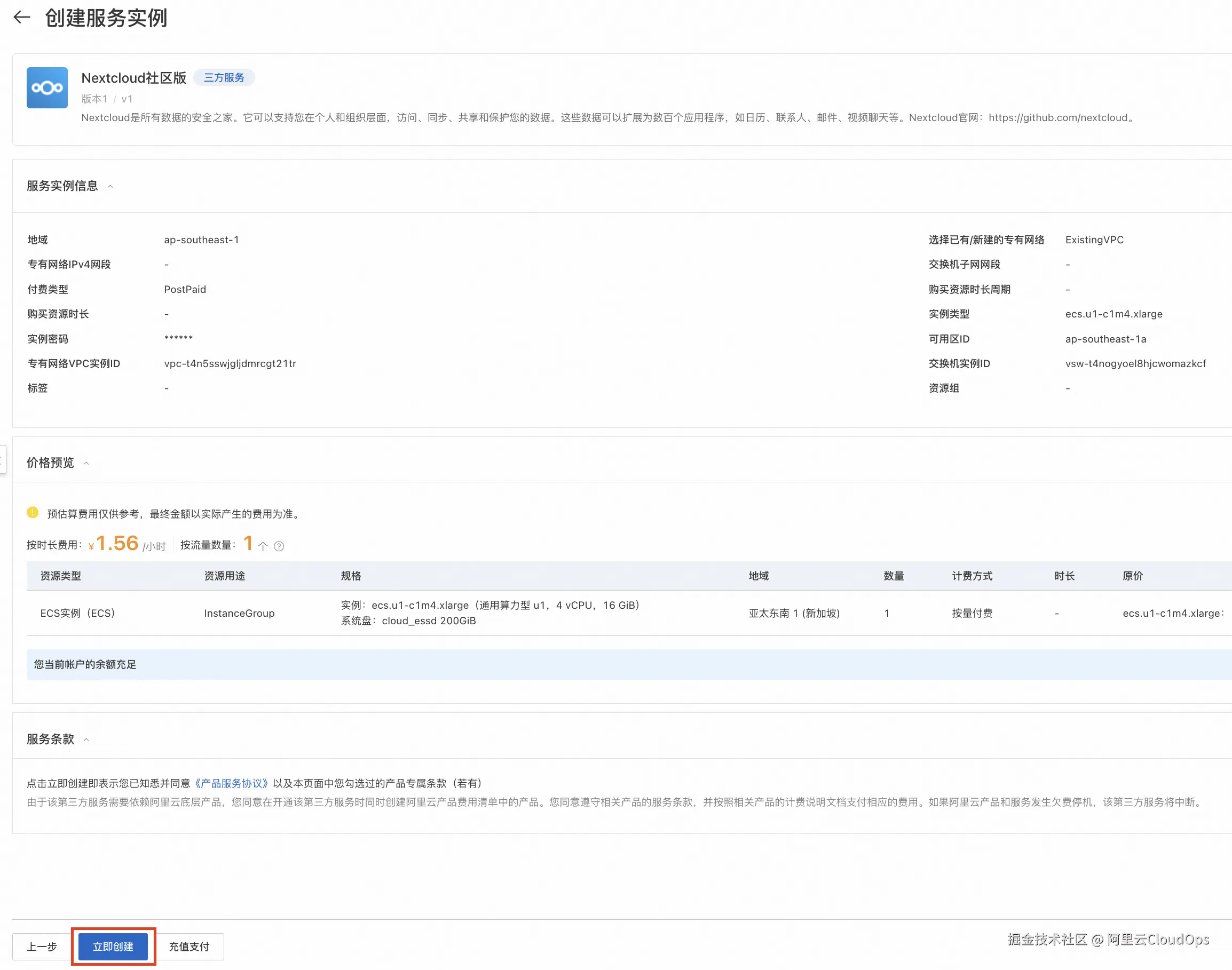Click the VPC instance ID value
The image size is (1232, 970).
(x=230, y=363)
